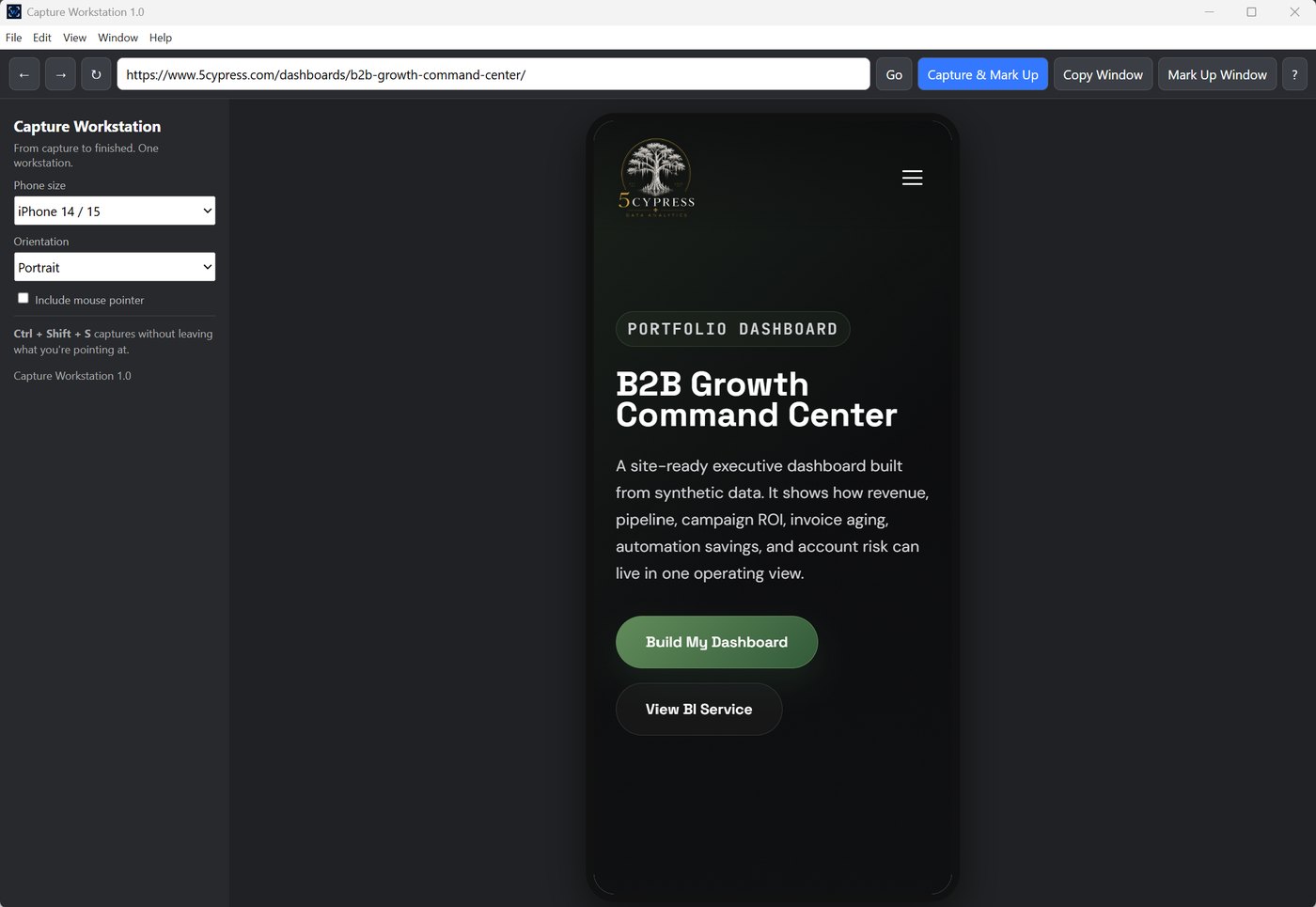Expand the Phone size dropdown

click(115, 211)
